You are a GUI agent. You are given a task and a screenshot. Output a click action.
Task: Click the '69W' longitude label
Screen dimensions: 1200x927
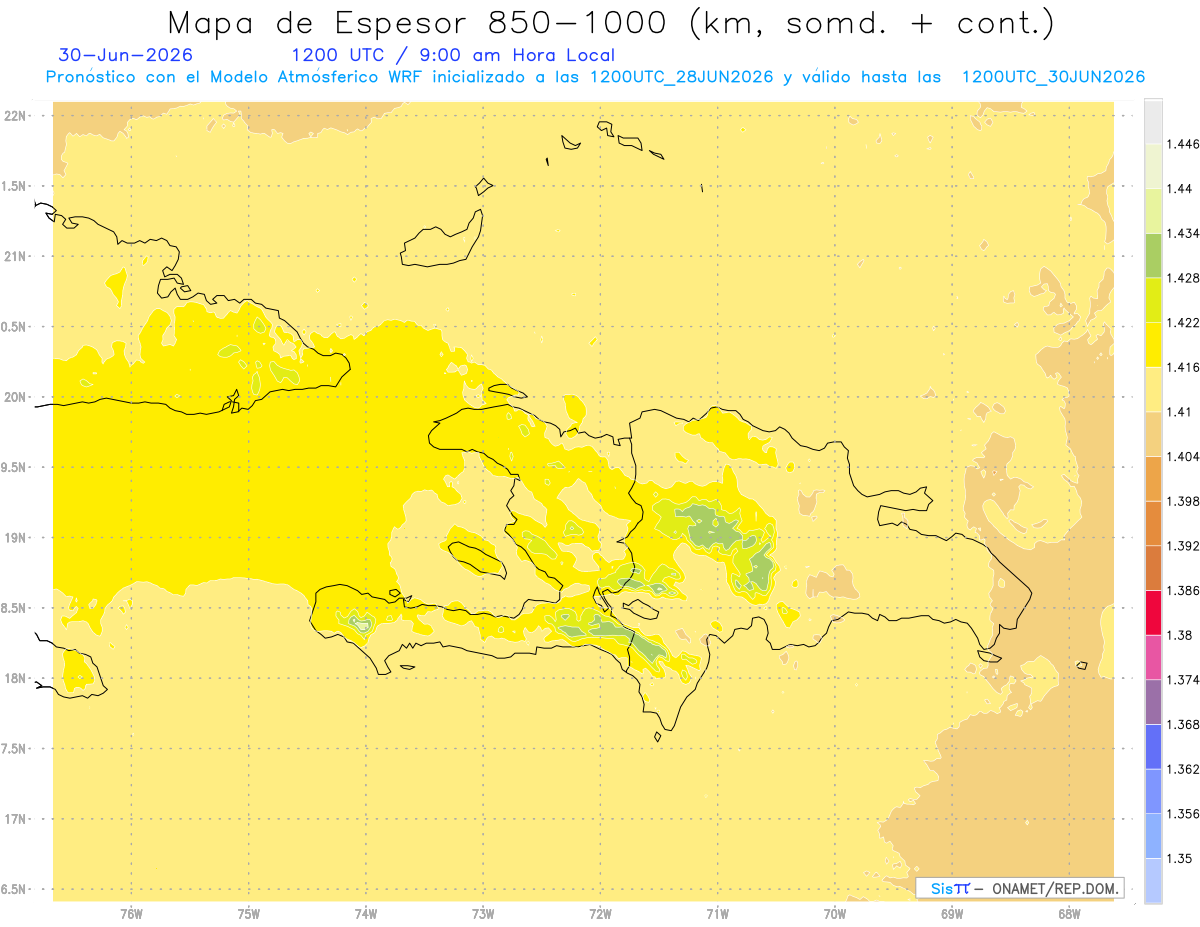pos(952,914)
